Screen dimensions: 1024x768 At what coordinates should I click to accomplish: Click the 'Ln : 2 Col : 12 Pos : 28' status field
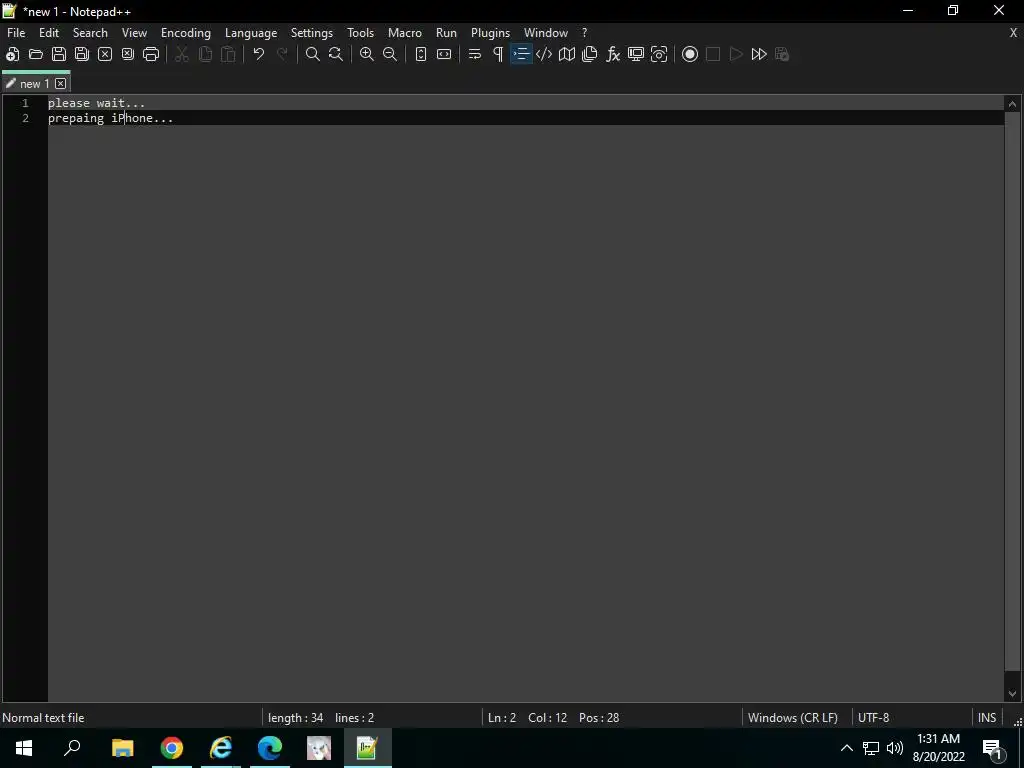point(554,718)
